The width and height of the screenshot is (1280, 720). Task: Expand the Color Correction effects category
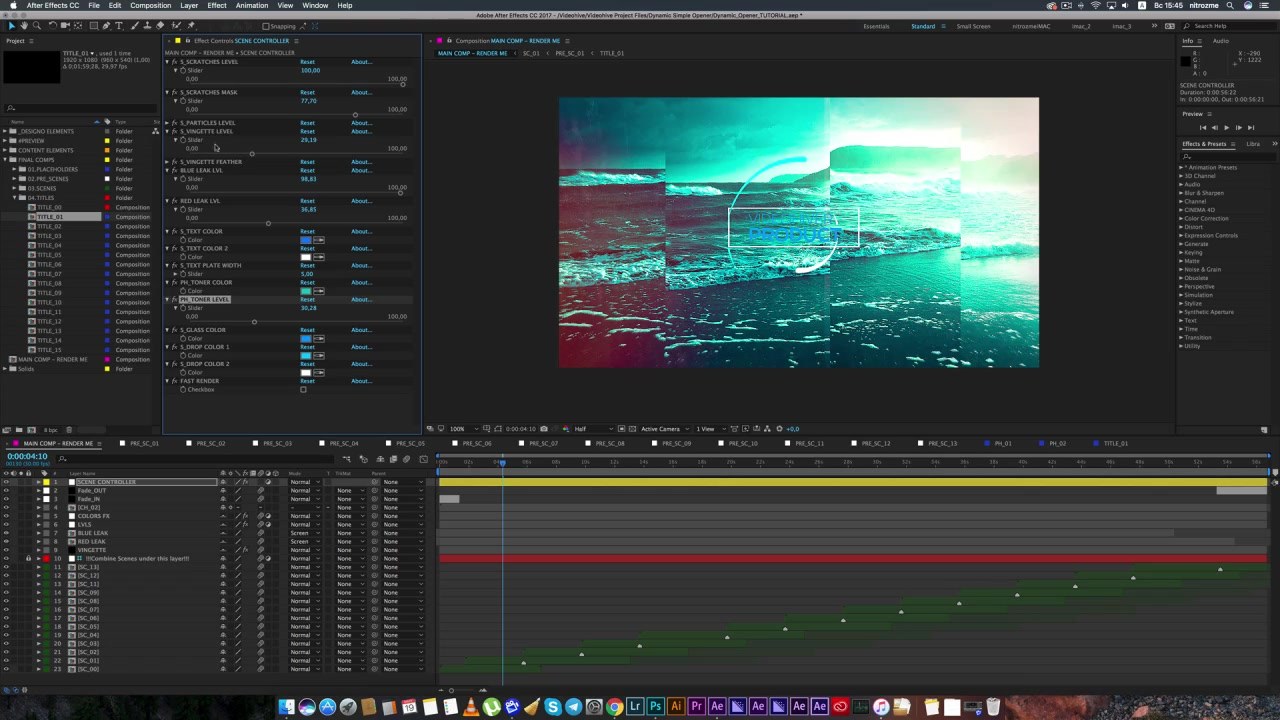point(1181,219)
